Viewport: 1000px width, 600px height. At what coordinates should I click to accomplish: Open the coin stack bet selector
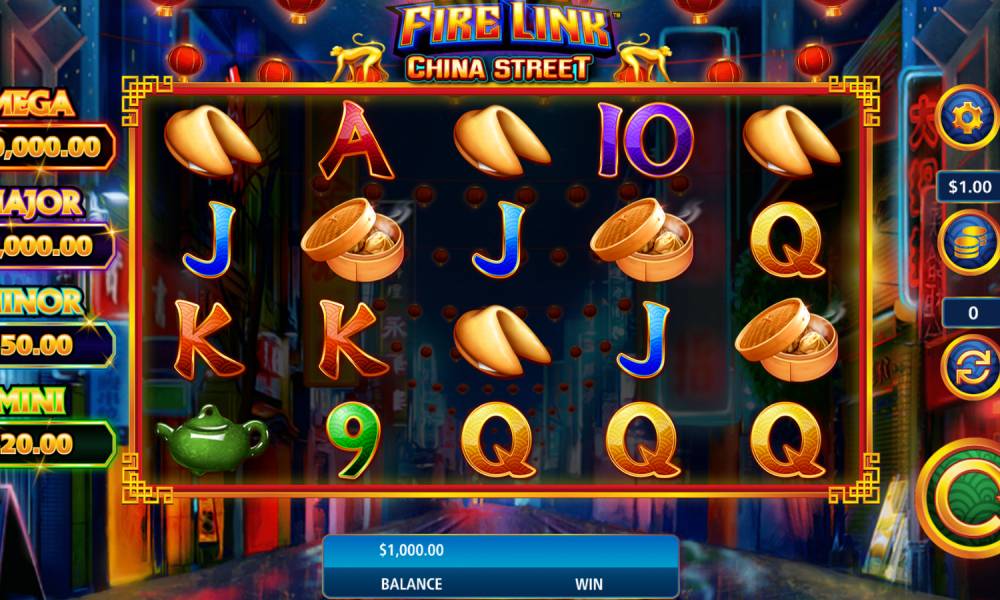(x=970, y=244)
